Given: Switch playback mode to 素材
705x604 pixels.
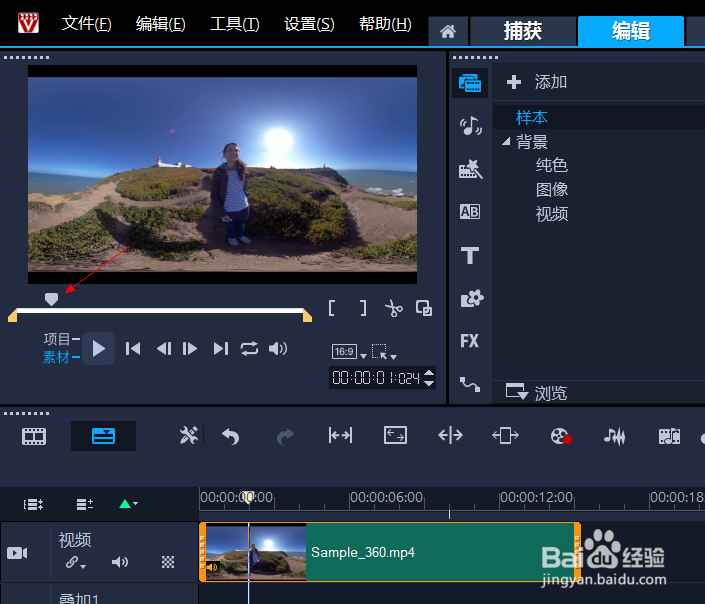Looking at the screenshot, I should coord(56,358).
